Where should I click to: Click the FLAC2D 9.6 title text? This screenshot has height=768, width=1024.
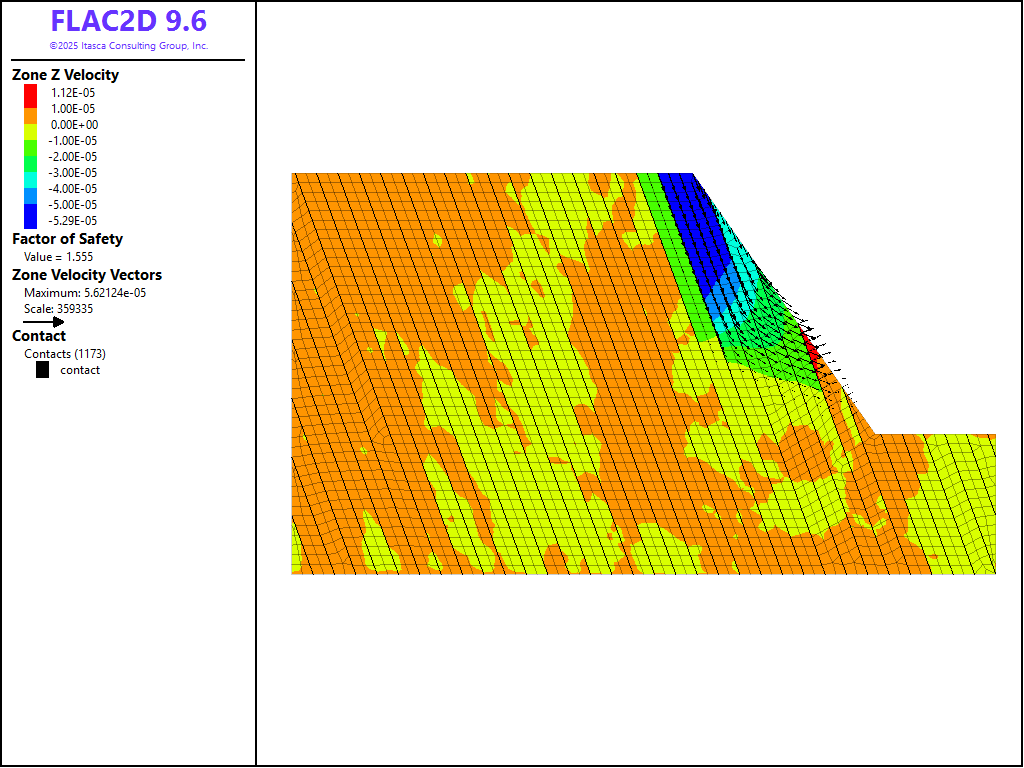[128, 21]
